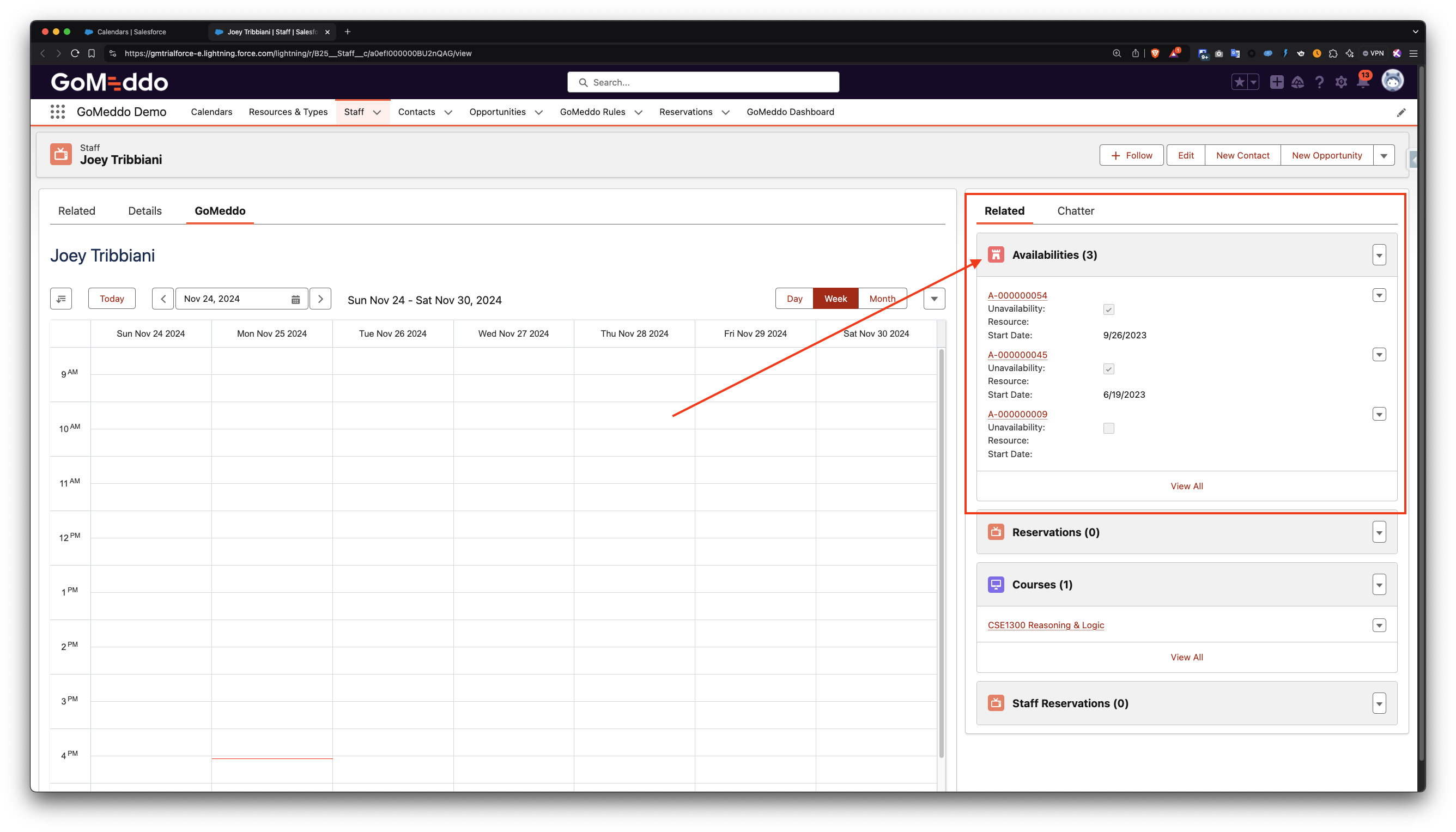Click the global actions plus icon
The width and height of the screenshot is (1456, 832).
pos(1276,82)
